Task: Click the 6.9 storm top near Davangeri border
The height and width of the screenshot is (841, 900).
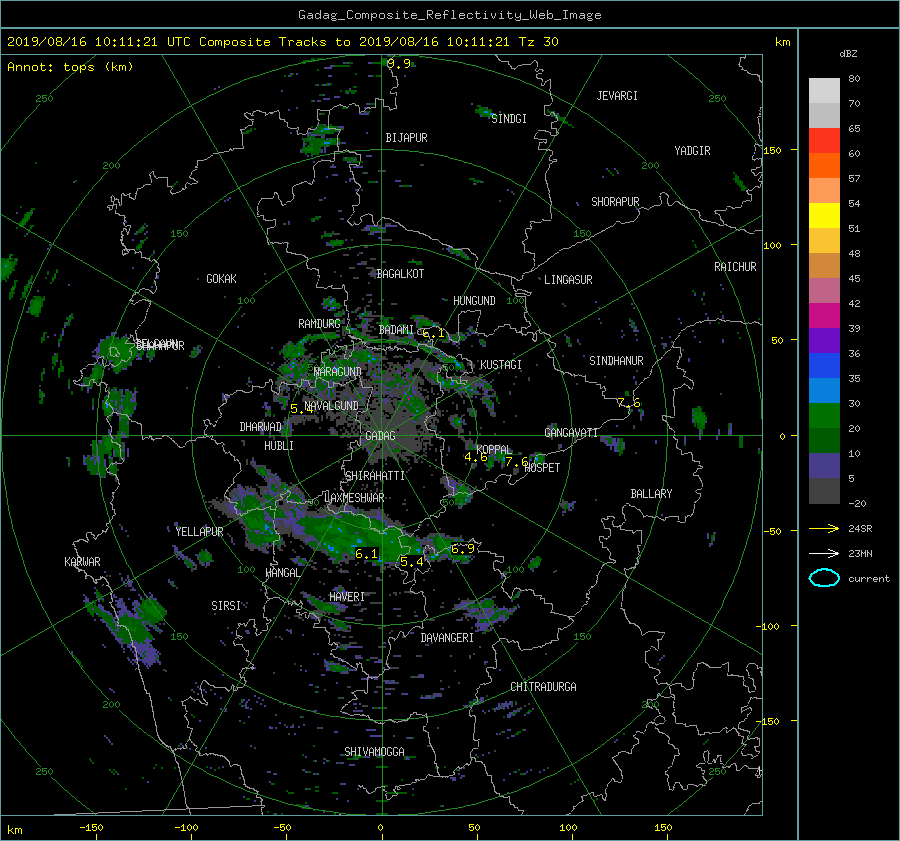Action: pyautogui.click(x=463, y=549)
